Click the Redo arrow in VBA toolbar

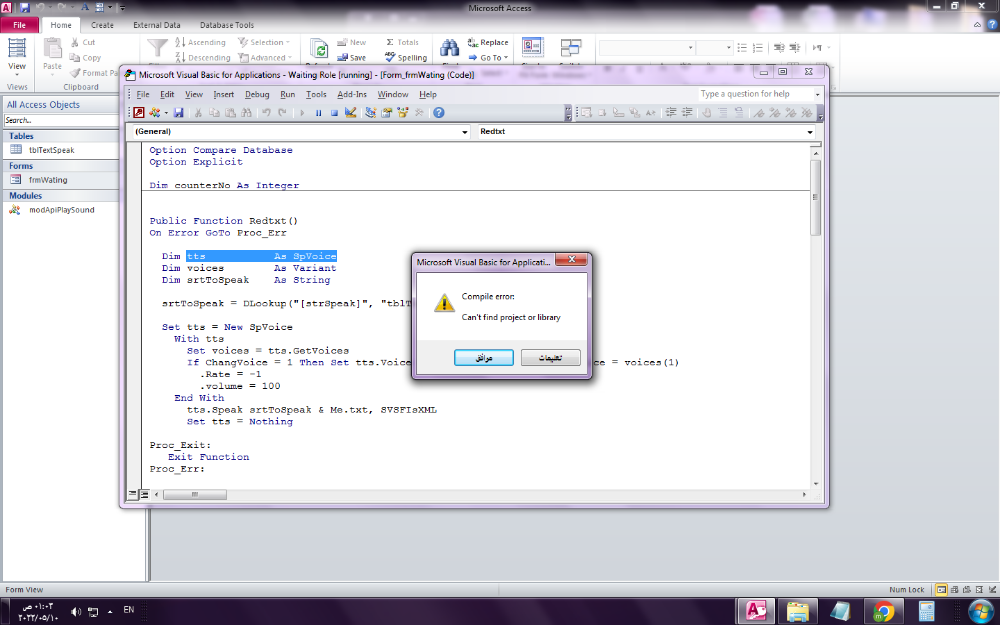[x=282, y=113]
